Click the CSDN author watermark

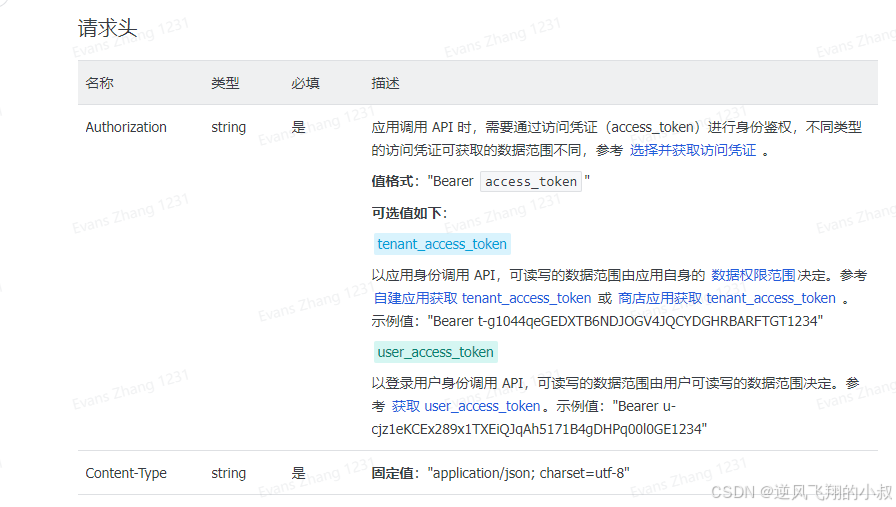(x=802, y=492)
